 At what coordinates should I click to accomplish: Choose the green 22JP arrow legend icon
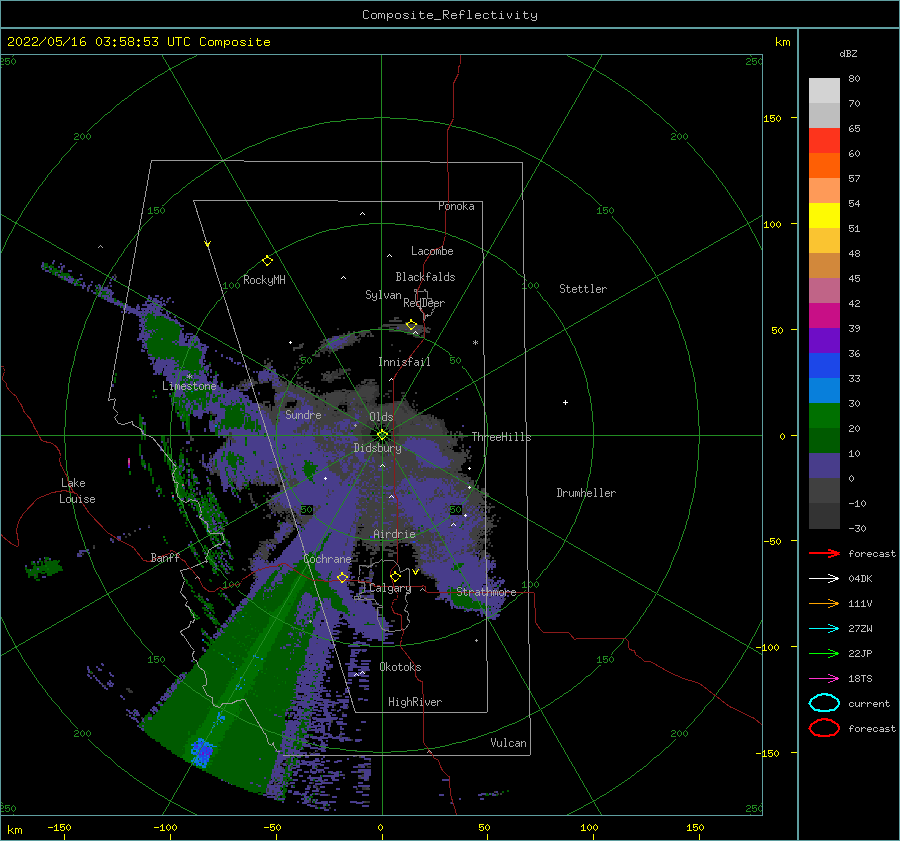click(x=824, y=653)
